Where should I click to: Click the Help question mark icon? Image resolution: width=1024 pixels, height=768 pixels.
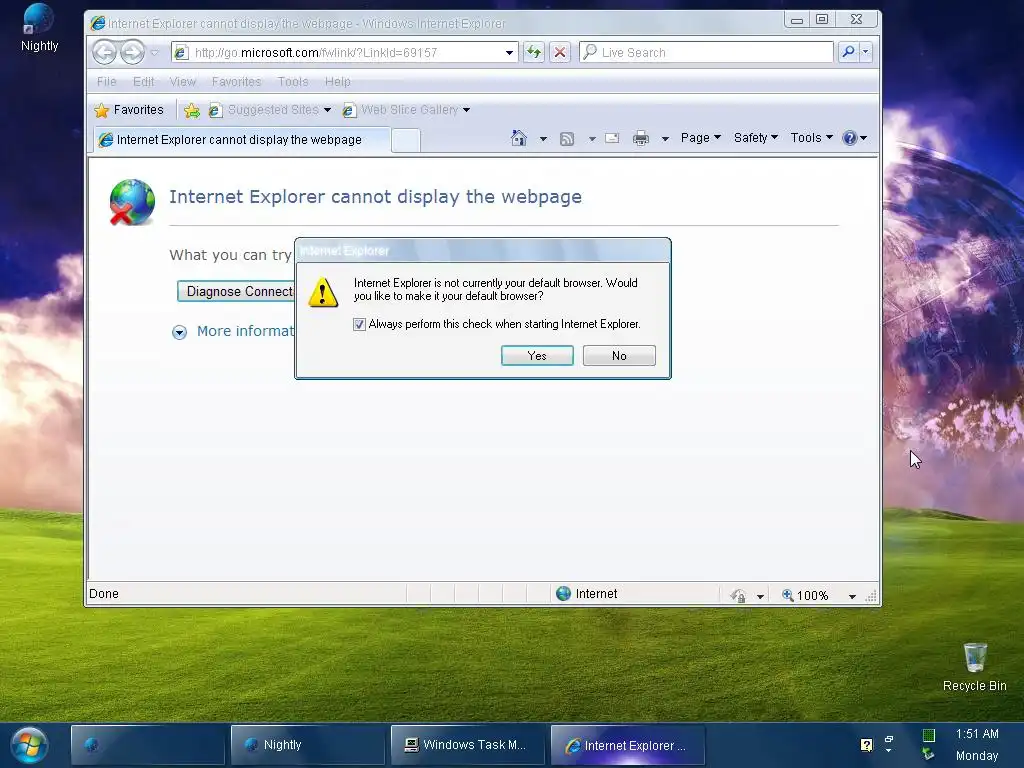850,138
